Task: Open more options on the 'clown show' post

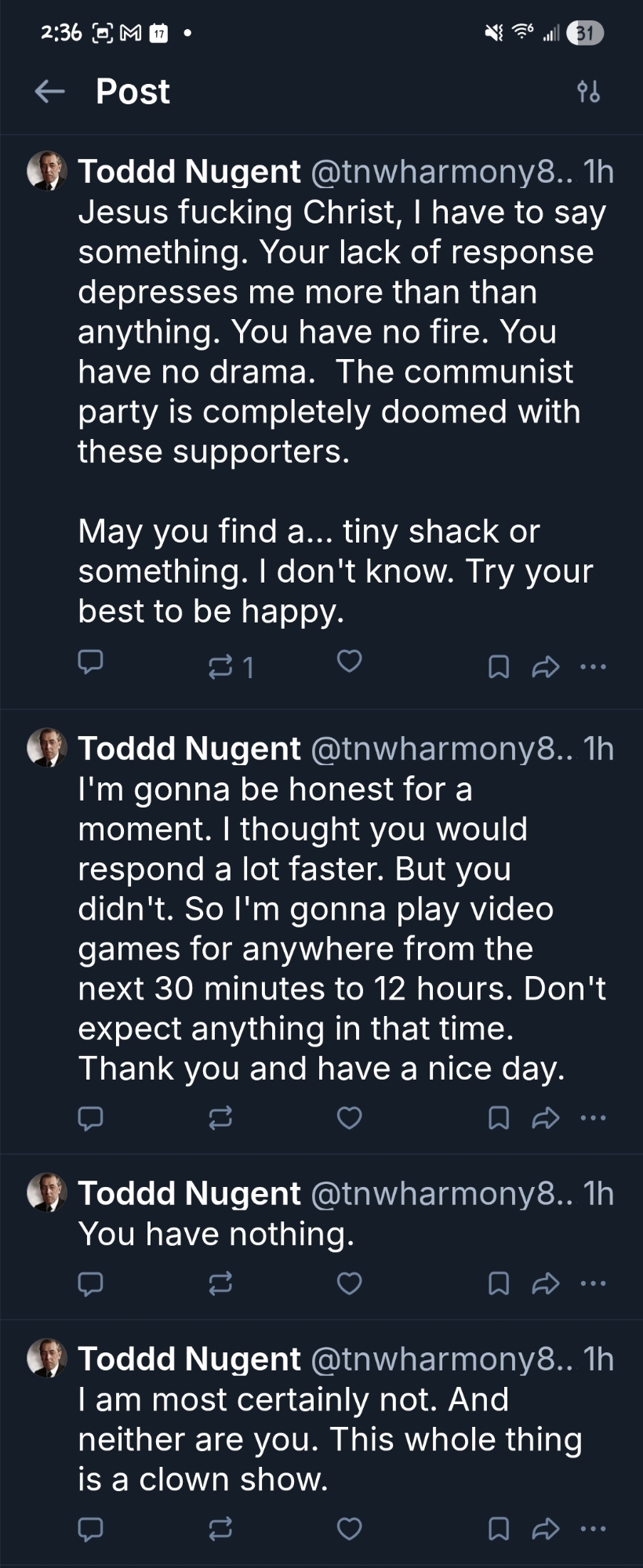Action: click(x=593, y=1529)
